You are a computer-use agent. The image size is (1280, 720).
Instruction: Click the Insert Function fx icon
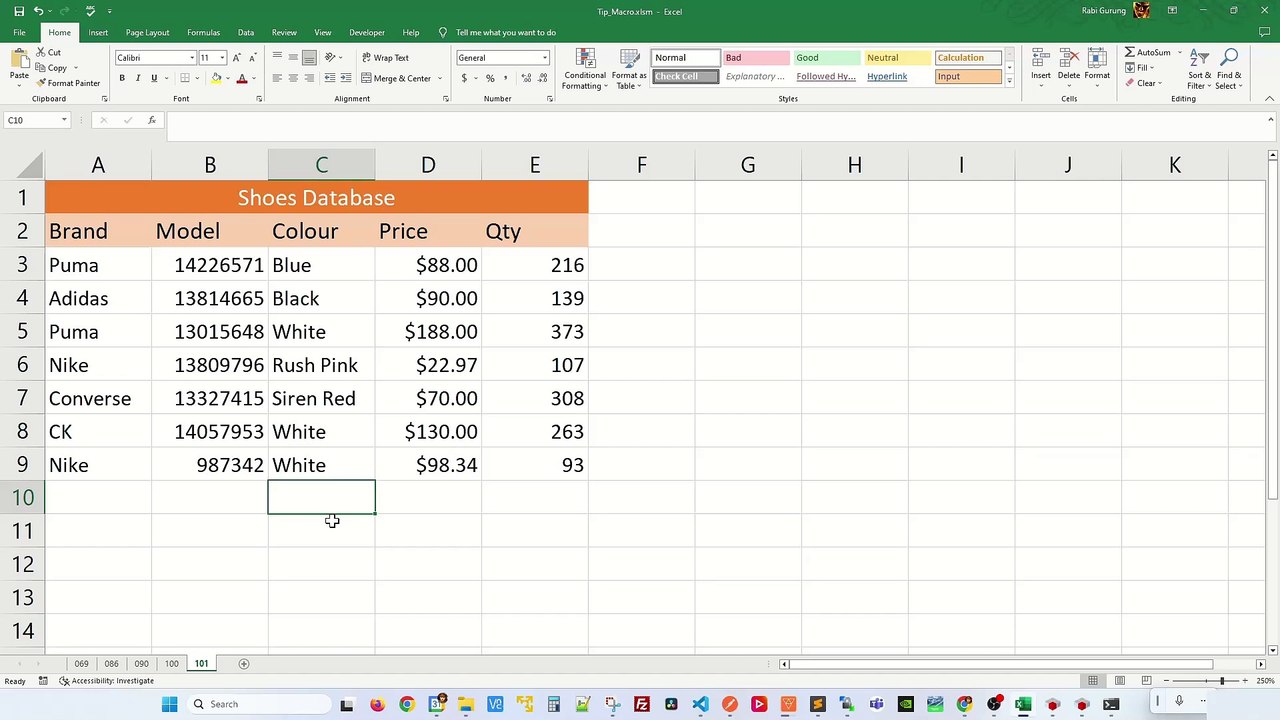pos(152,120)
